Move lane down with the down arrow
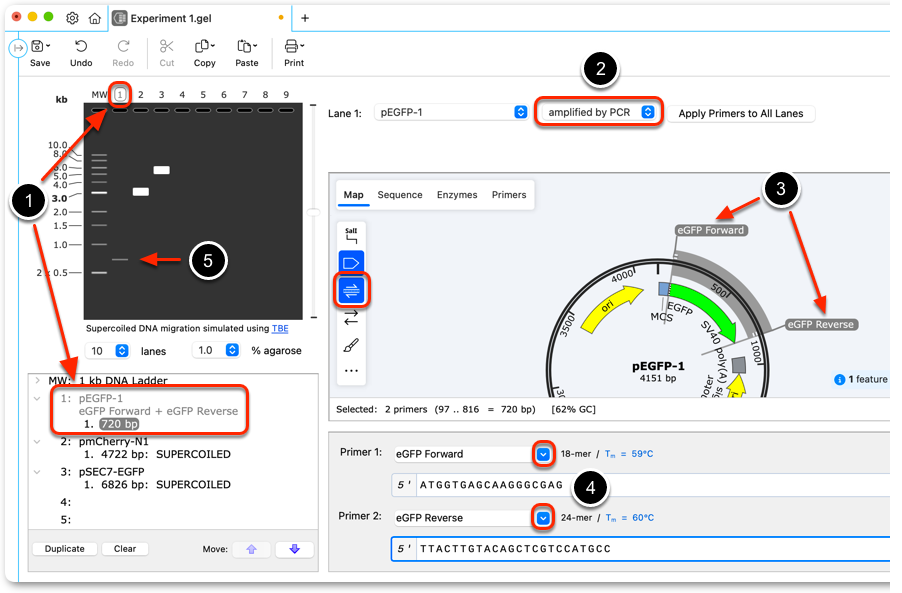The height and width of the screenshot is (593, 902). [x=295, y=549]
